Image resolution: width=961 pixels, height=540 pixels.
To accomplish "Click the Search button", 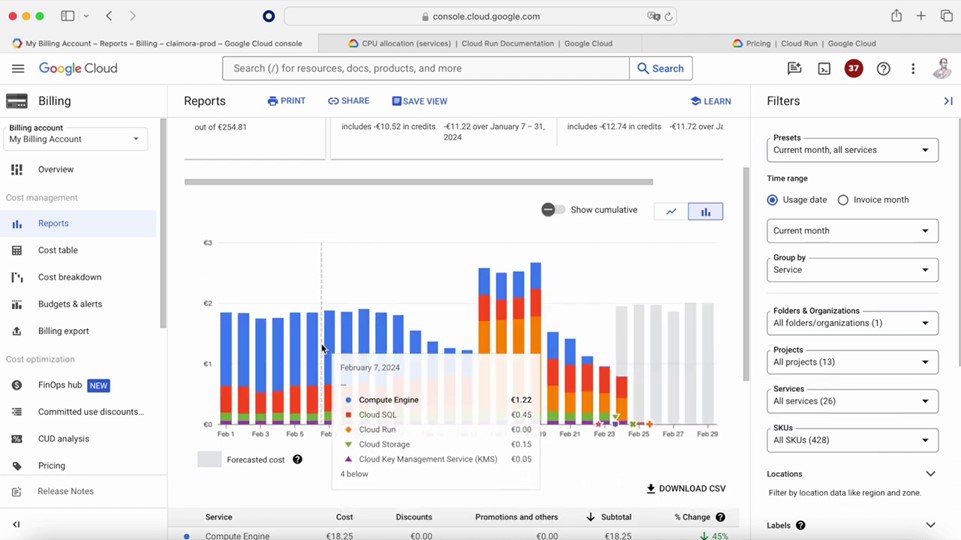I will 661,69.
